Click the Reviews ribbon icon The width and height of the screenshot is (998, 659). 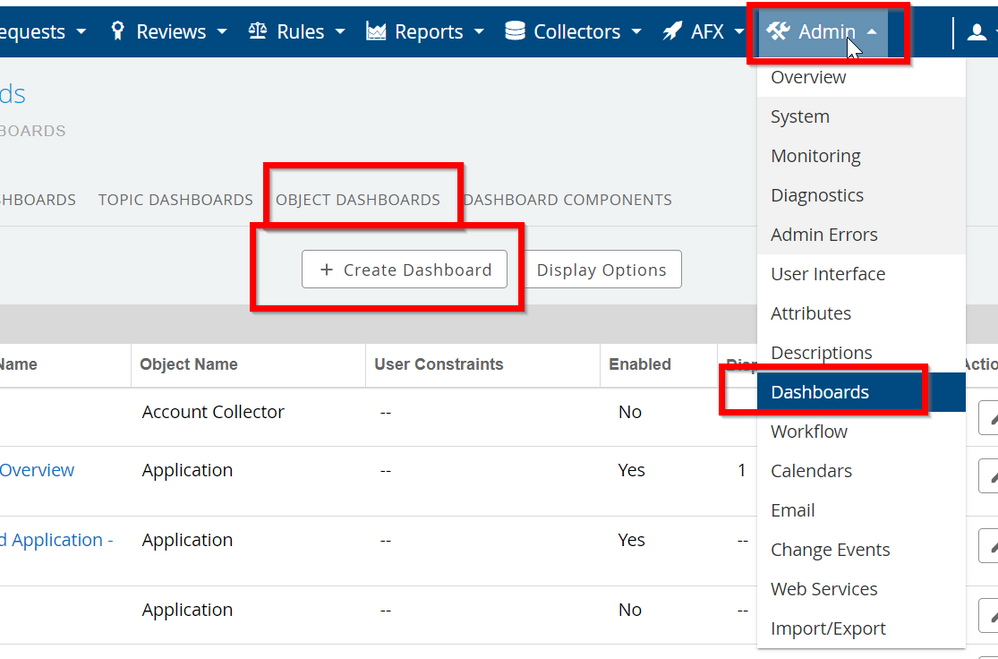click(118, 32)
